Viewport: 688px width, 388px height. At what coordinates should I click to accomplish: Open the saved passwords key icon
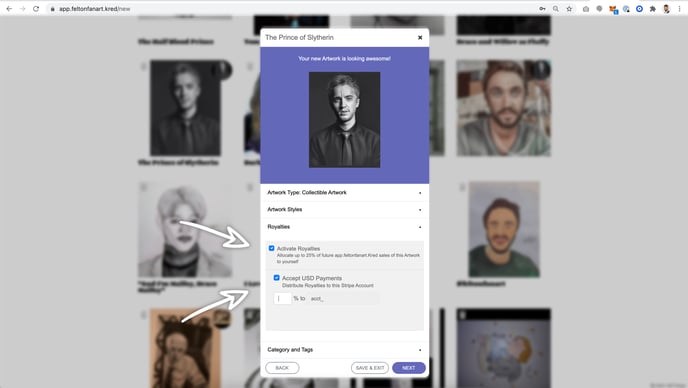[542, 9]
